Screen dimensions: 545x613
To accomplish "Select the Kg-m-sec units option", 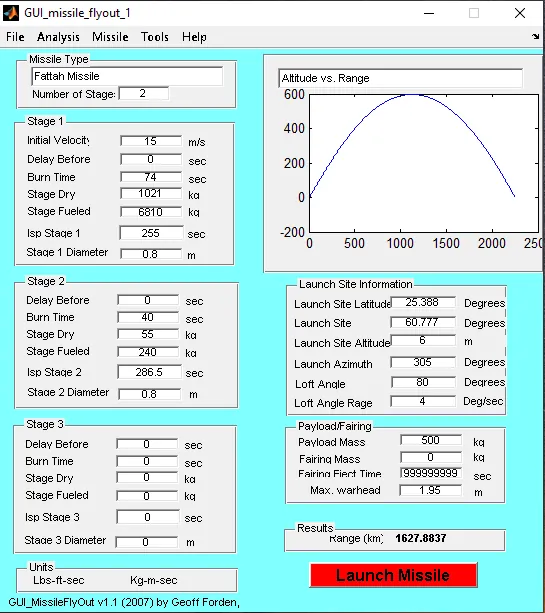I will [x=154, y=580].
